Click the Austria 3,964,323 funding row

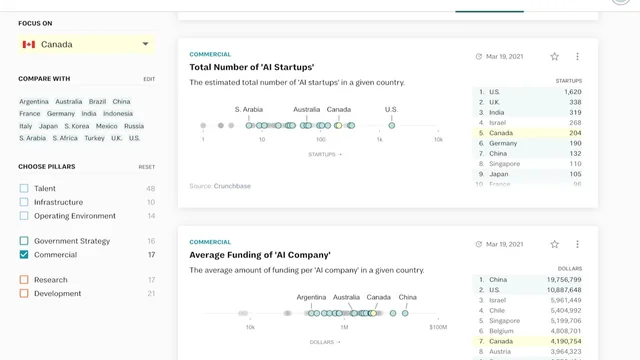tap(528, 351)
